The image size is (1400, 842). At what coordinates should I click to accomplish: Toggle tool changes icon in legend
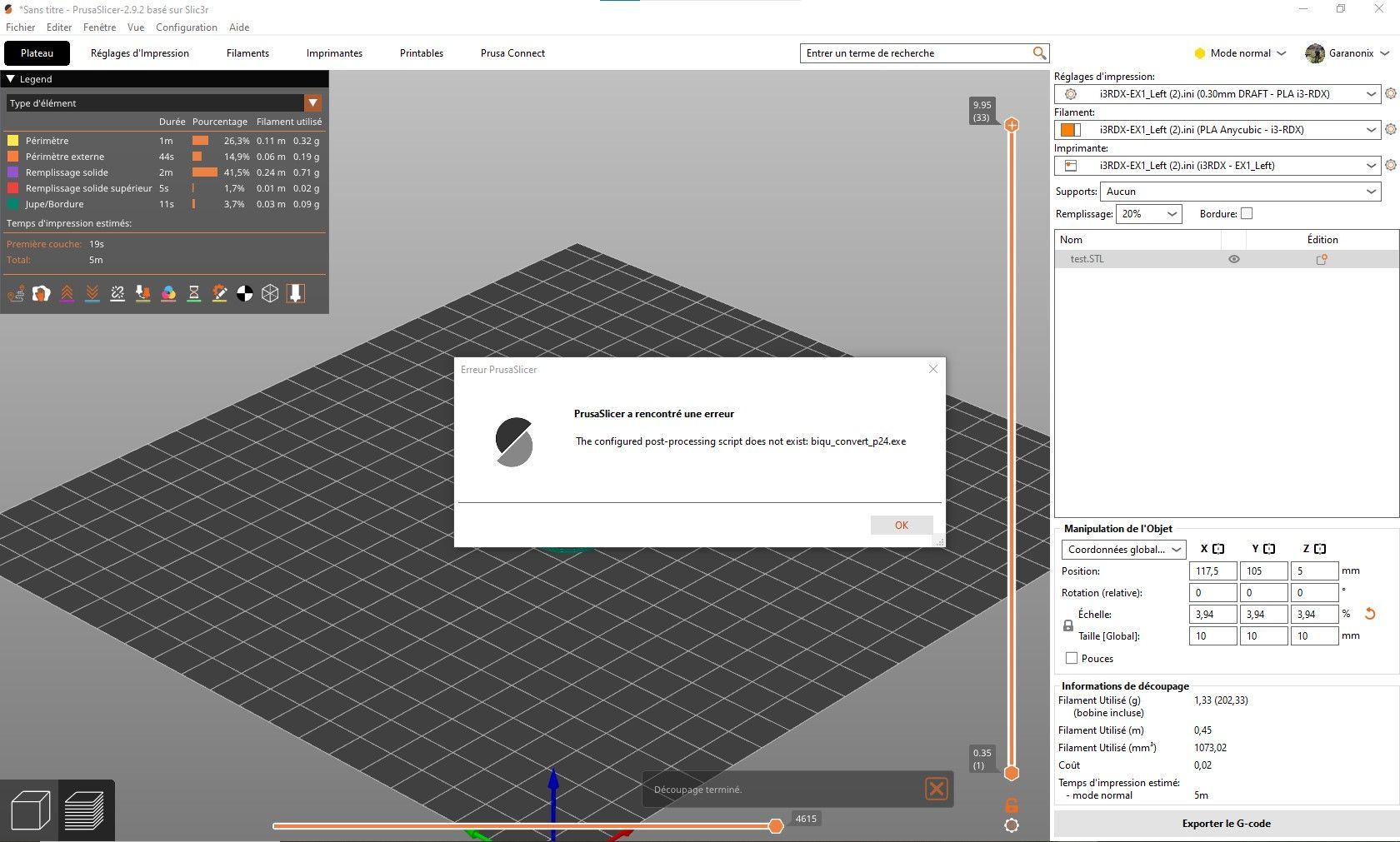(143, 293)
